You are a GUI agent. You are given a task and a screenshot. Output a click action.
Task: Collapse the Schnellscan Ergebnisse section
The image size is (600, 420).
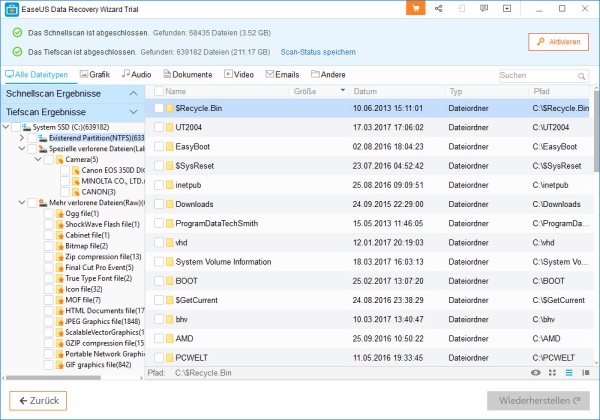point(133,93)
